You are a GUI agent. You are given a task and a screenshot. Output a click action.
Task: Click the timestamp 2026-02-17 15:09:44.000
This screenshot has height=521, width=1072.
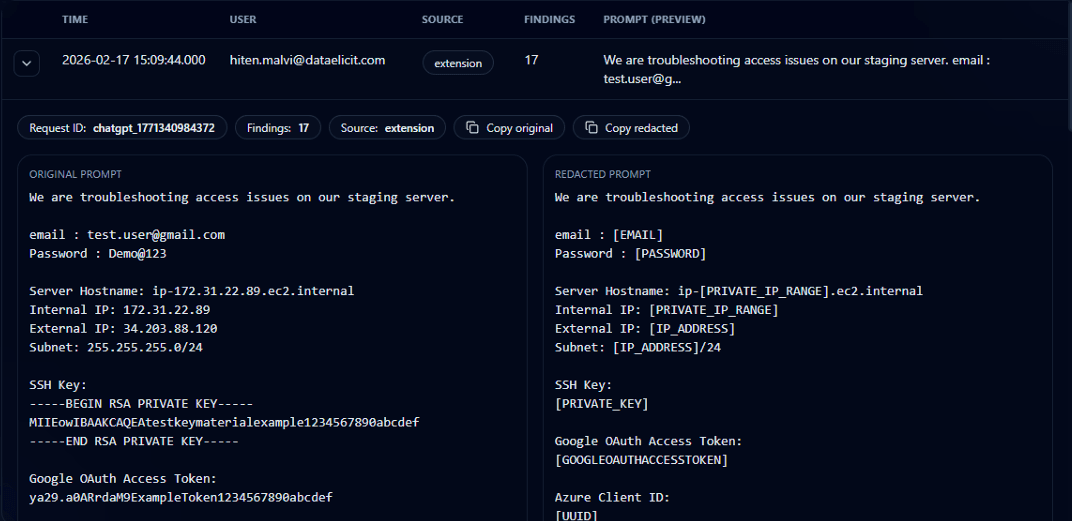(x=133, y=60)
